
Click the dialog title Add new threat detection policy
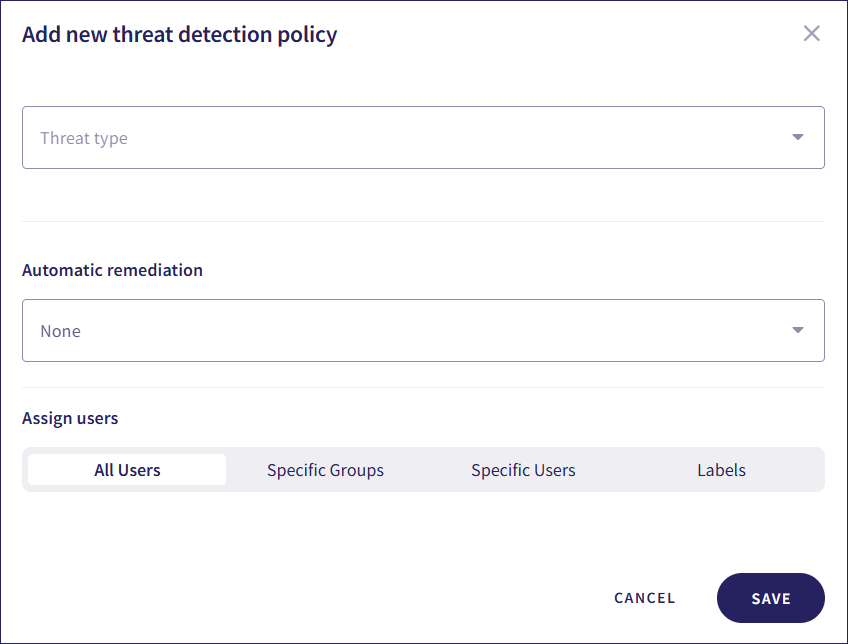tap(179, 33)
